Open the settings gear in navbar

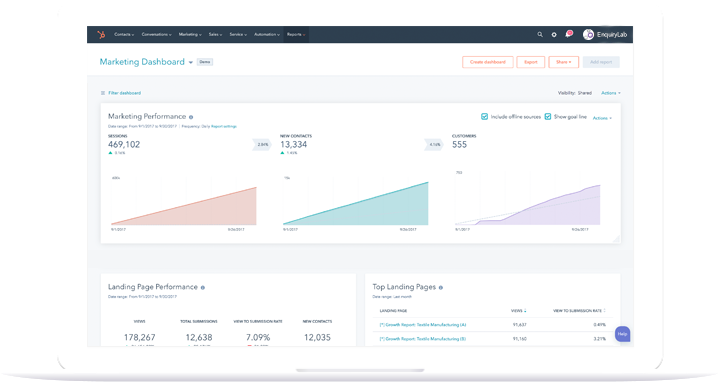(554, 34)
